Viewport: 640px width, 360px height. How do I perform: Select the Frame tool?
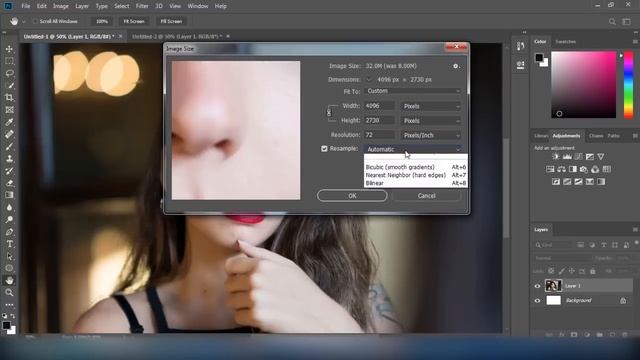9,110
